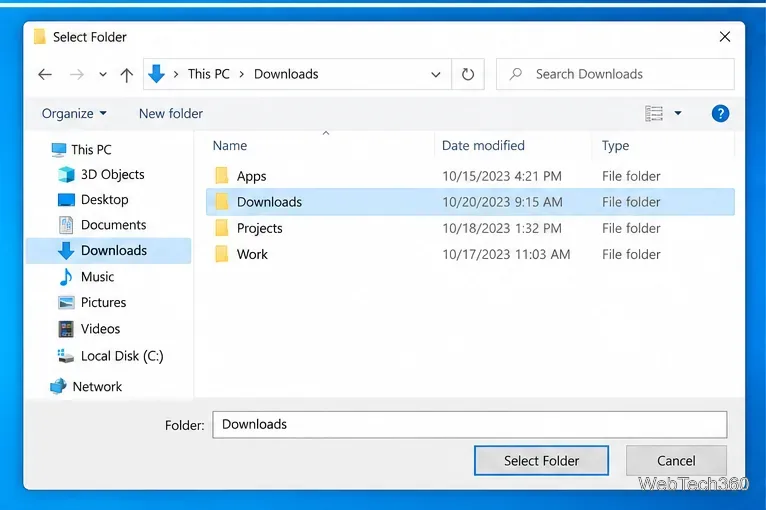Screen dimensions: 766x510
Task: Click the Documents page icon in sidebar
Action: [66, 225]
